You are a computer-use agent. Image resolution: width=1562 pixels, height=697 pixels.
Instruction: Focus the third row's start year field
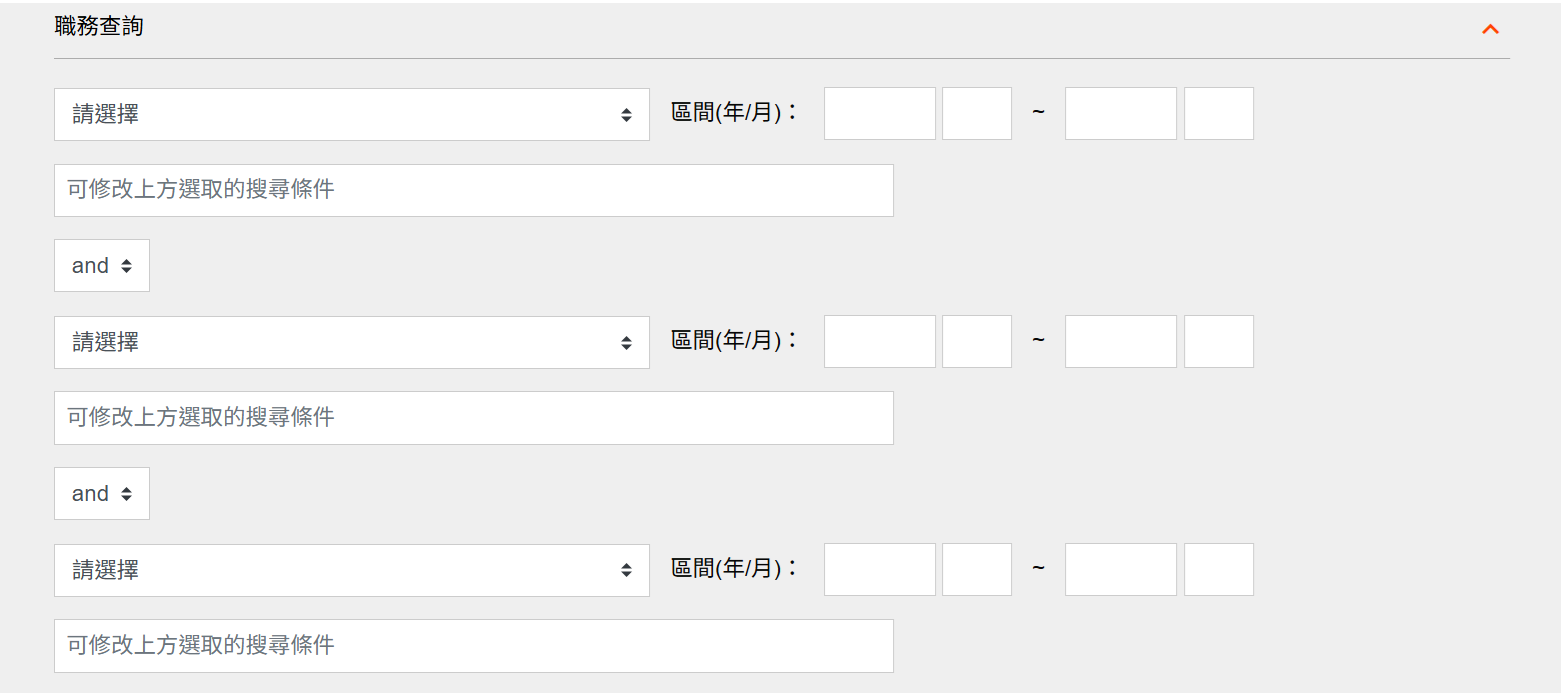tap(879, 569)
